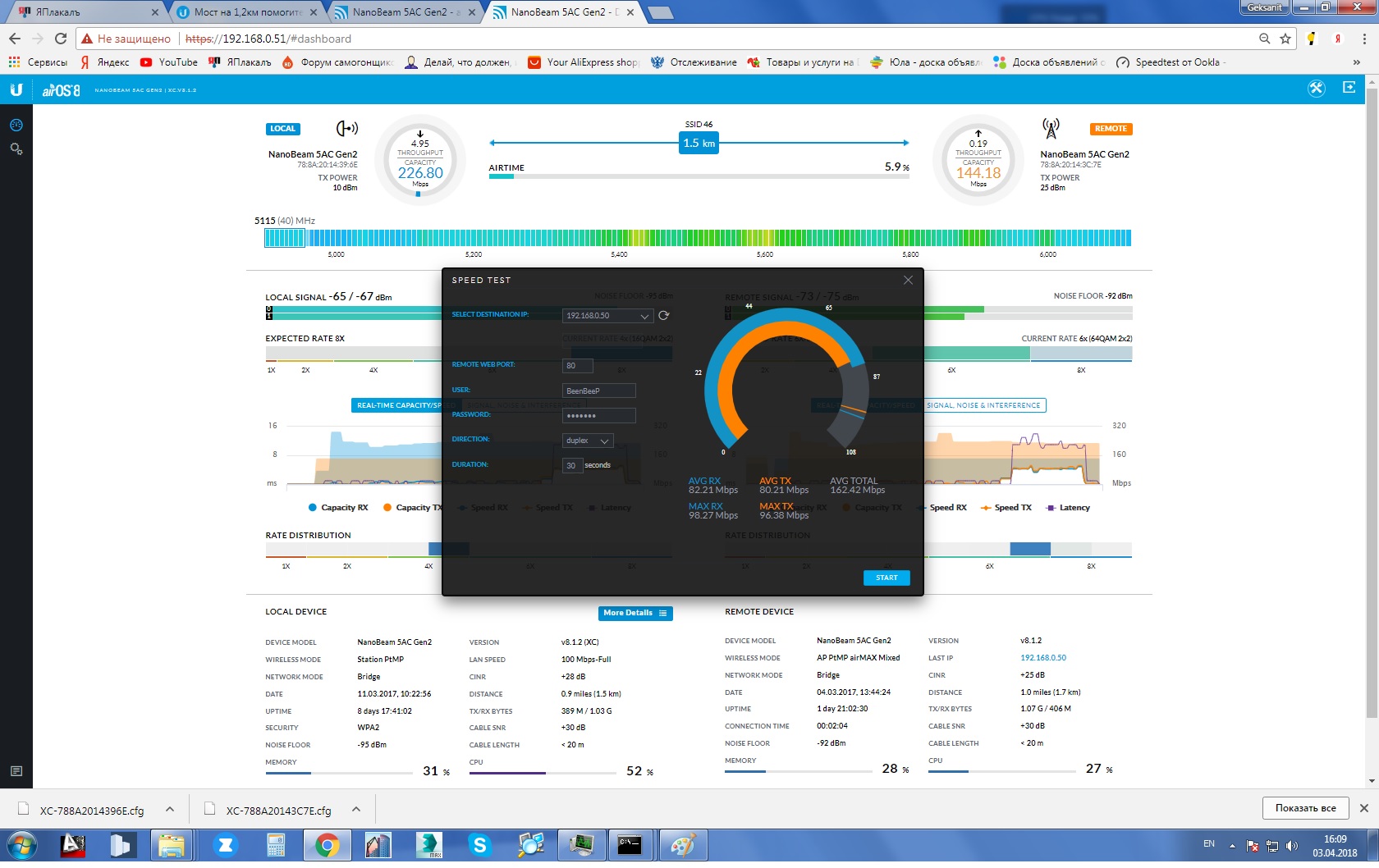
Task: Open Speedtest от Ookla bookmark
Action: coord(1171,62)
